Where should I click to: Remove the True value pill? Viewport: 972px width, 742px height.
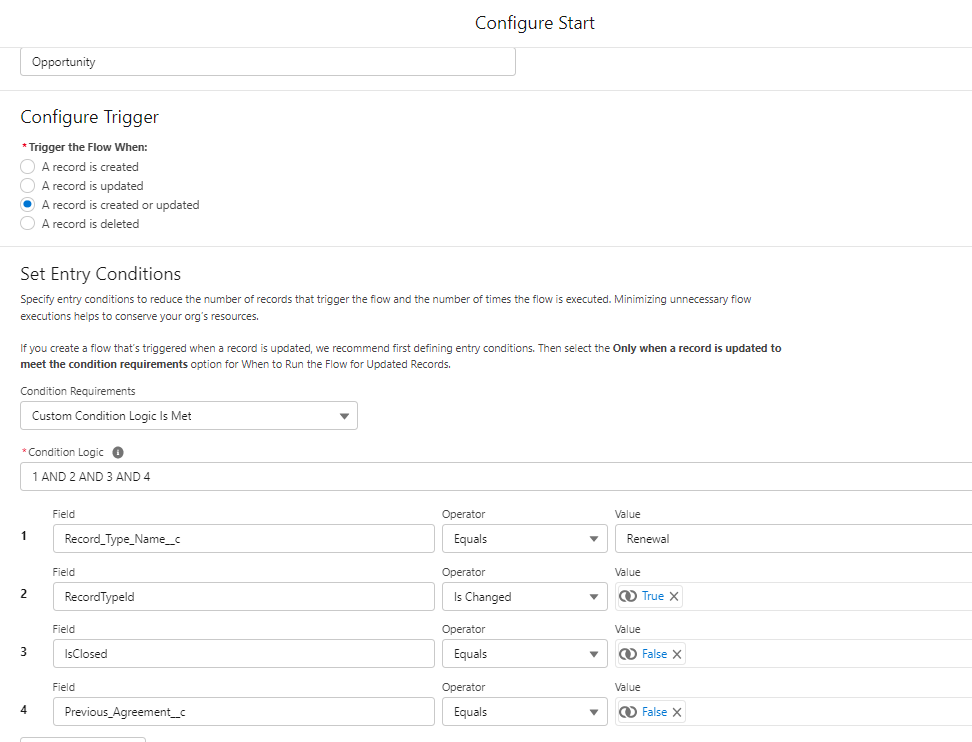click(674, 596)
